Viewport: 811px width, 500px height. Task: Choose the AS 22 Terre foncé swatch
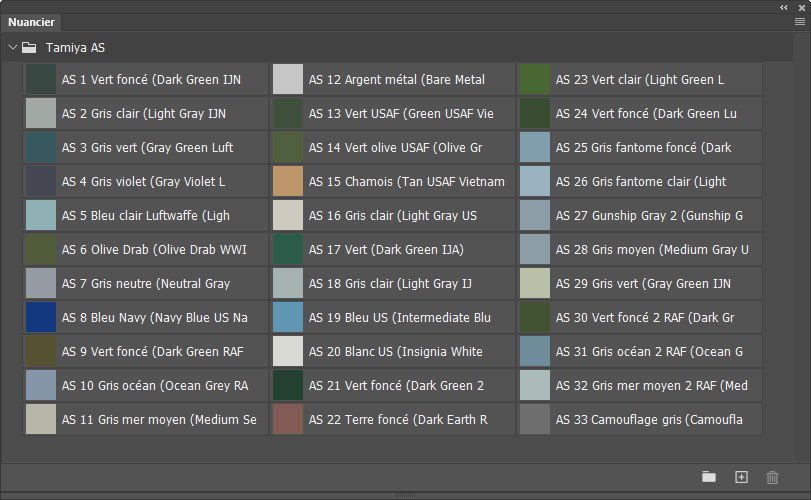[x=288, y=419]
